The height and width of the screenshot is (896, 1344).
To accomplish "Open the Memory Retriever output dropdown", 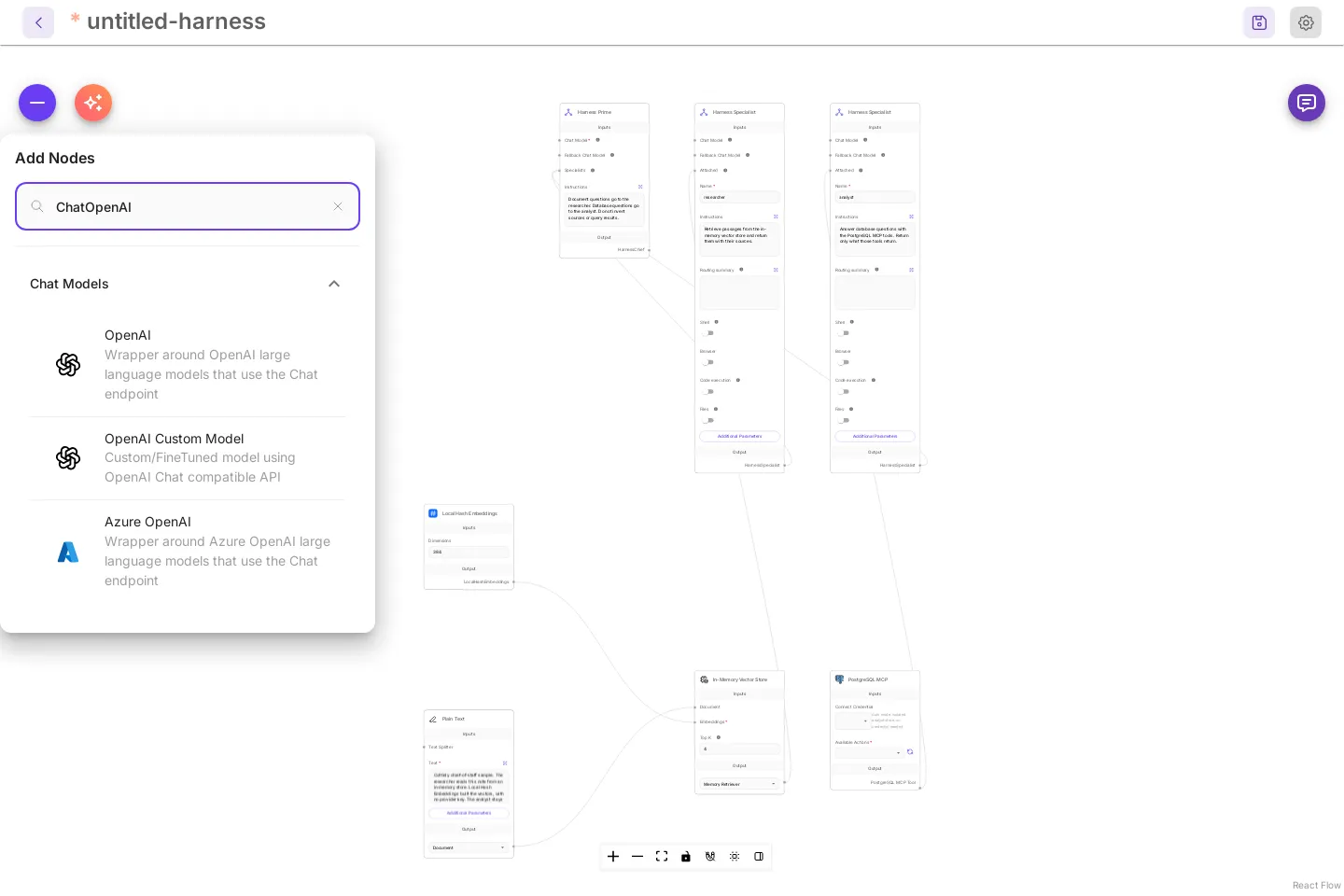I will 739,784.
